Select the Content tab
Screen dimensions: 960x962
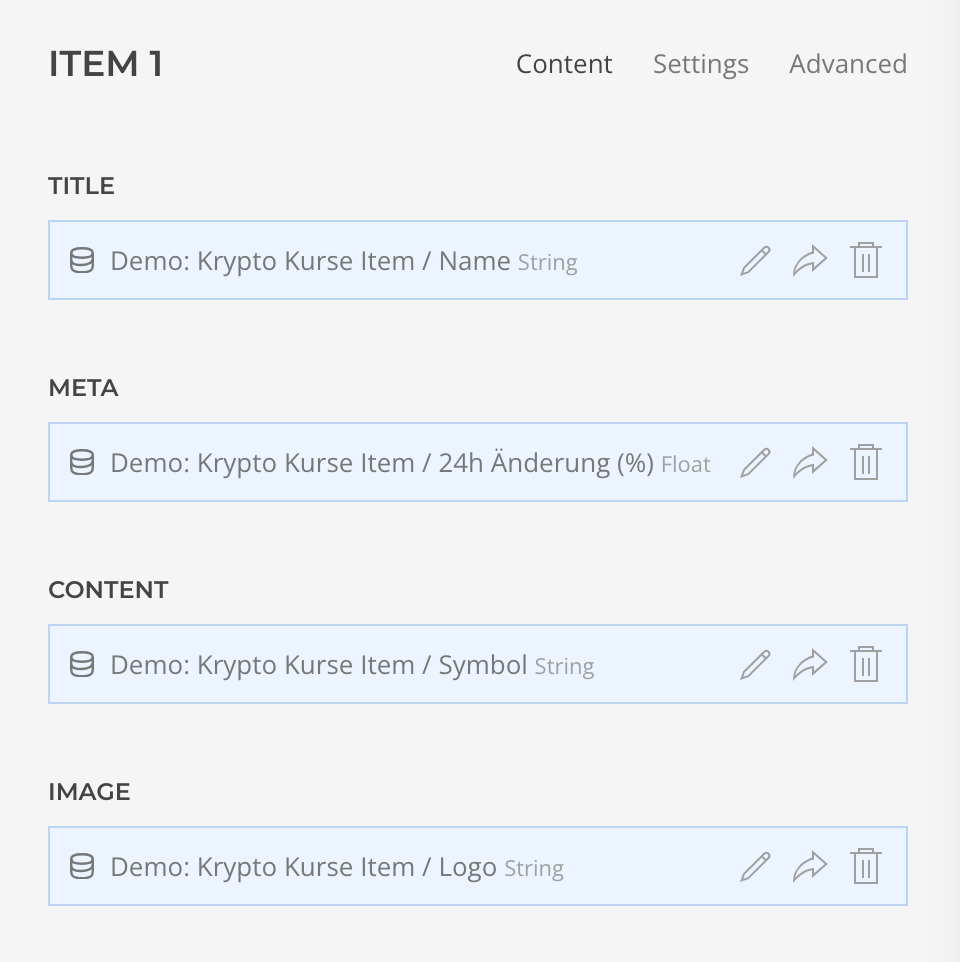(564, 63)
